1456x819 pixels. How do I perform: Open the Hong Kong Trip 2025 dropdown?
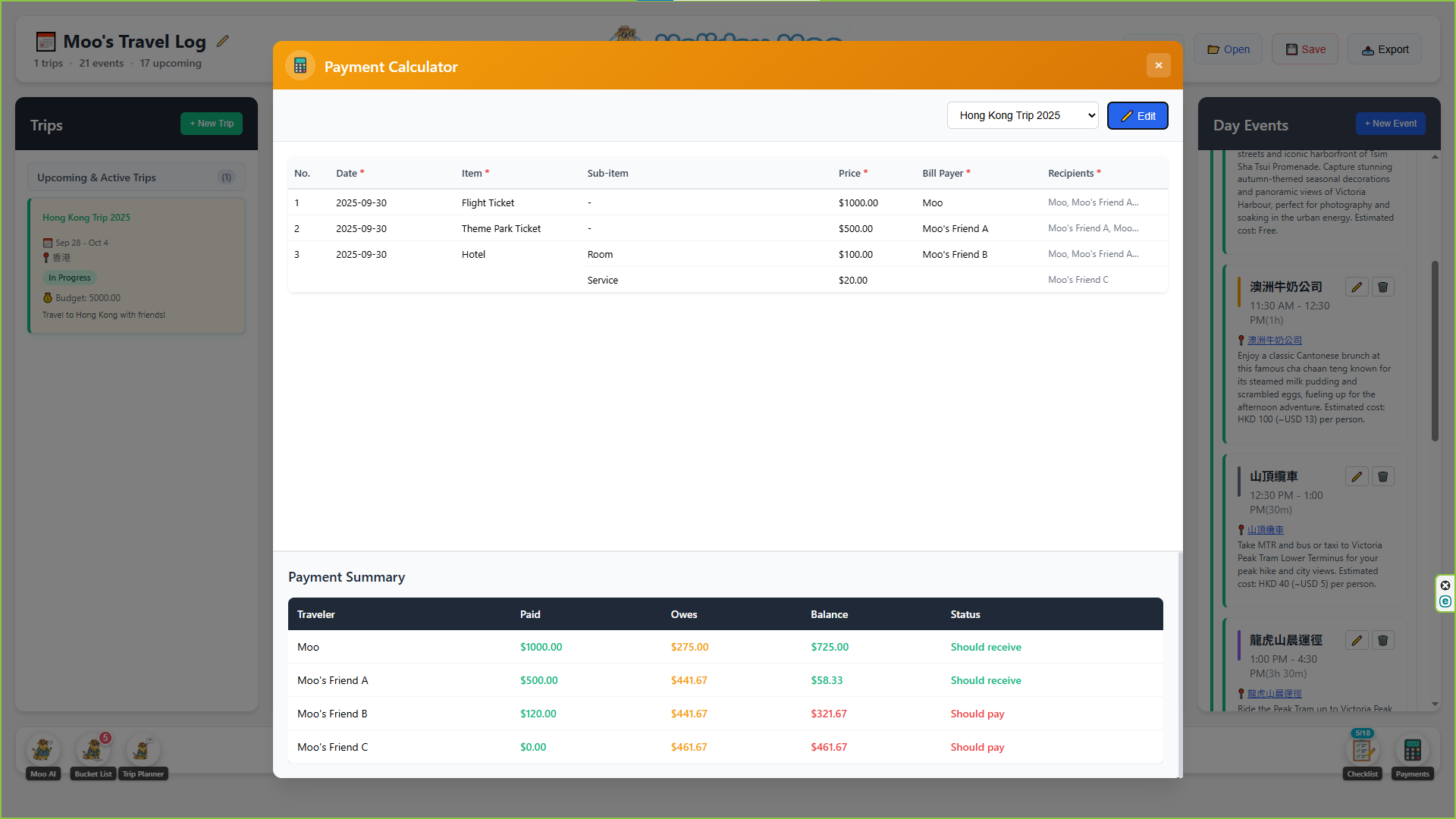1022,115
